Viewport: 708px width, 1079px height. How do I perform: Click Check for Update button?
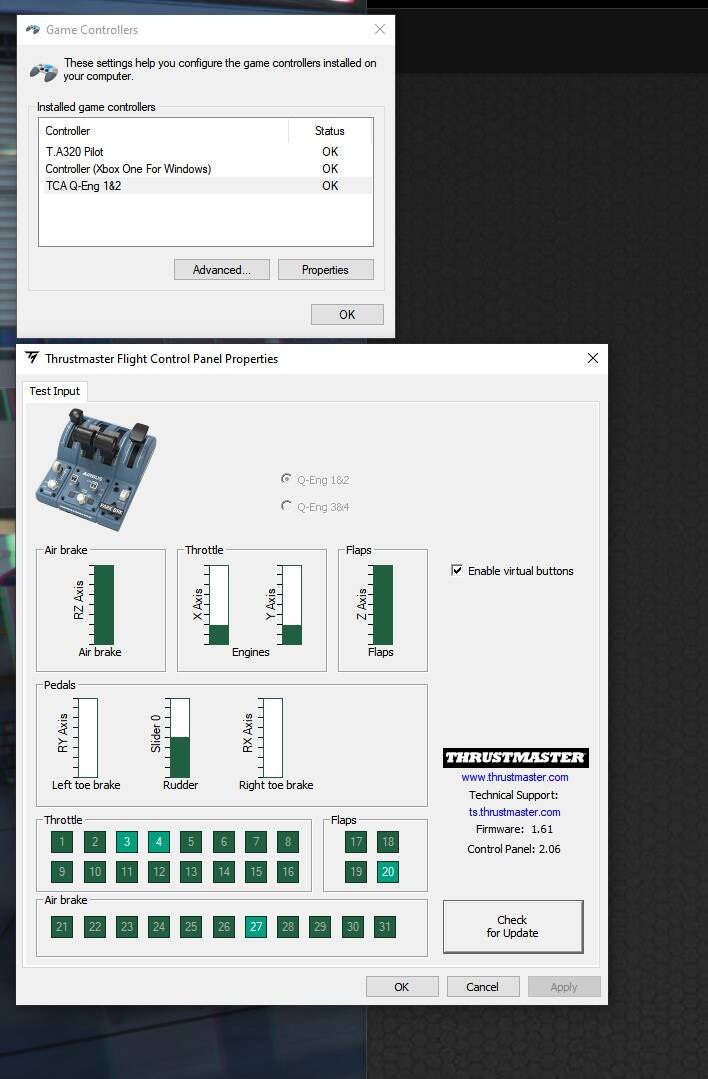coord(513,926)
